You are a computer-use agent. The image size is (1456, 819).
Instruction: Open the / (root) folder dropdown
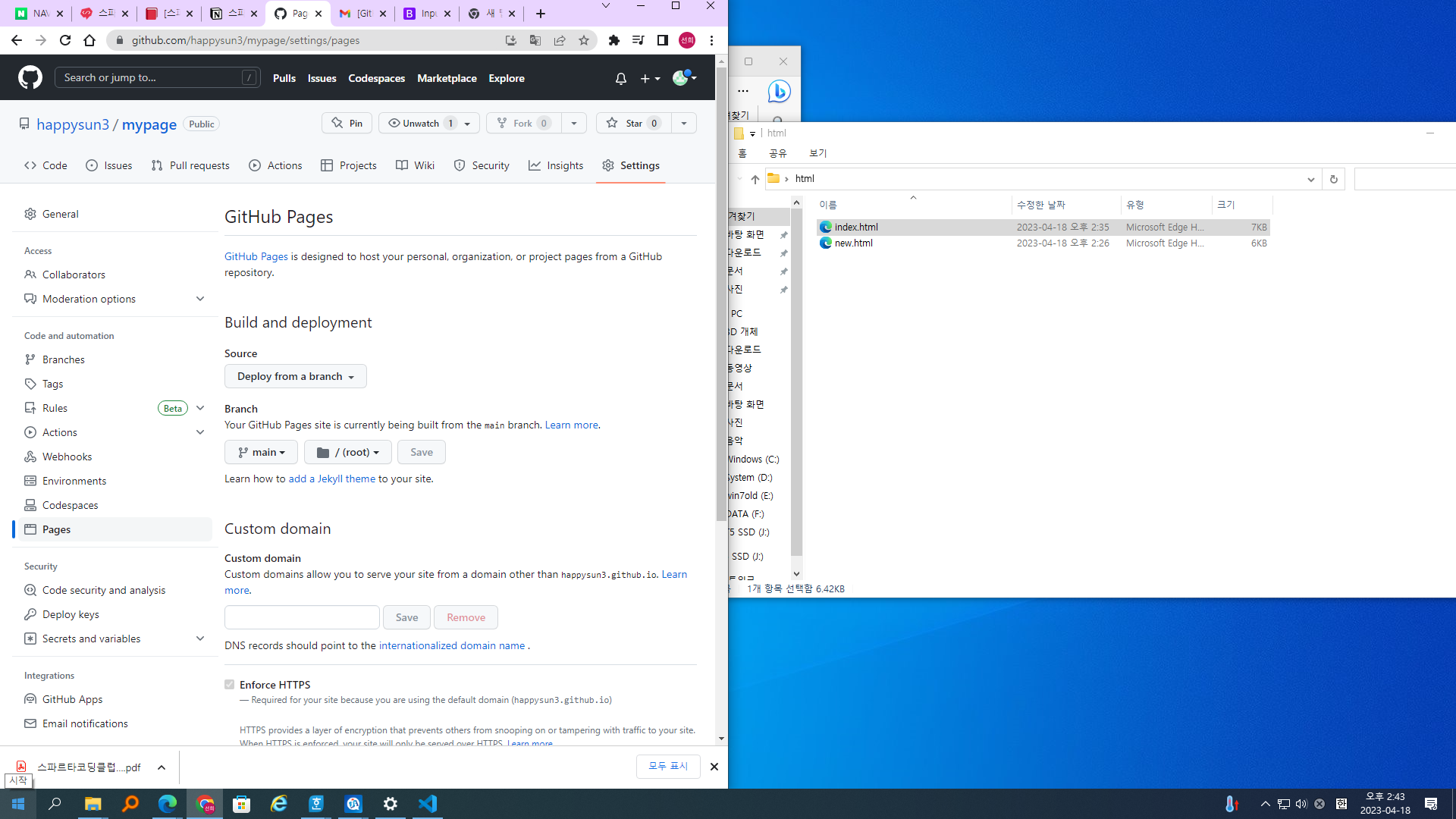(348, 452)
